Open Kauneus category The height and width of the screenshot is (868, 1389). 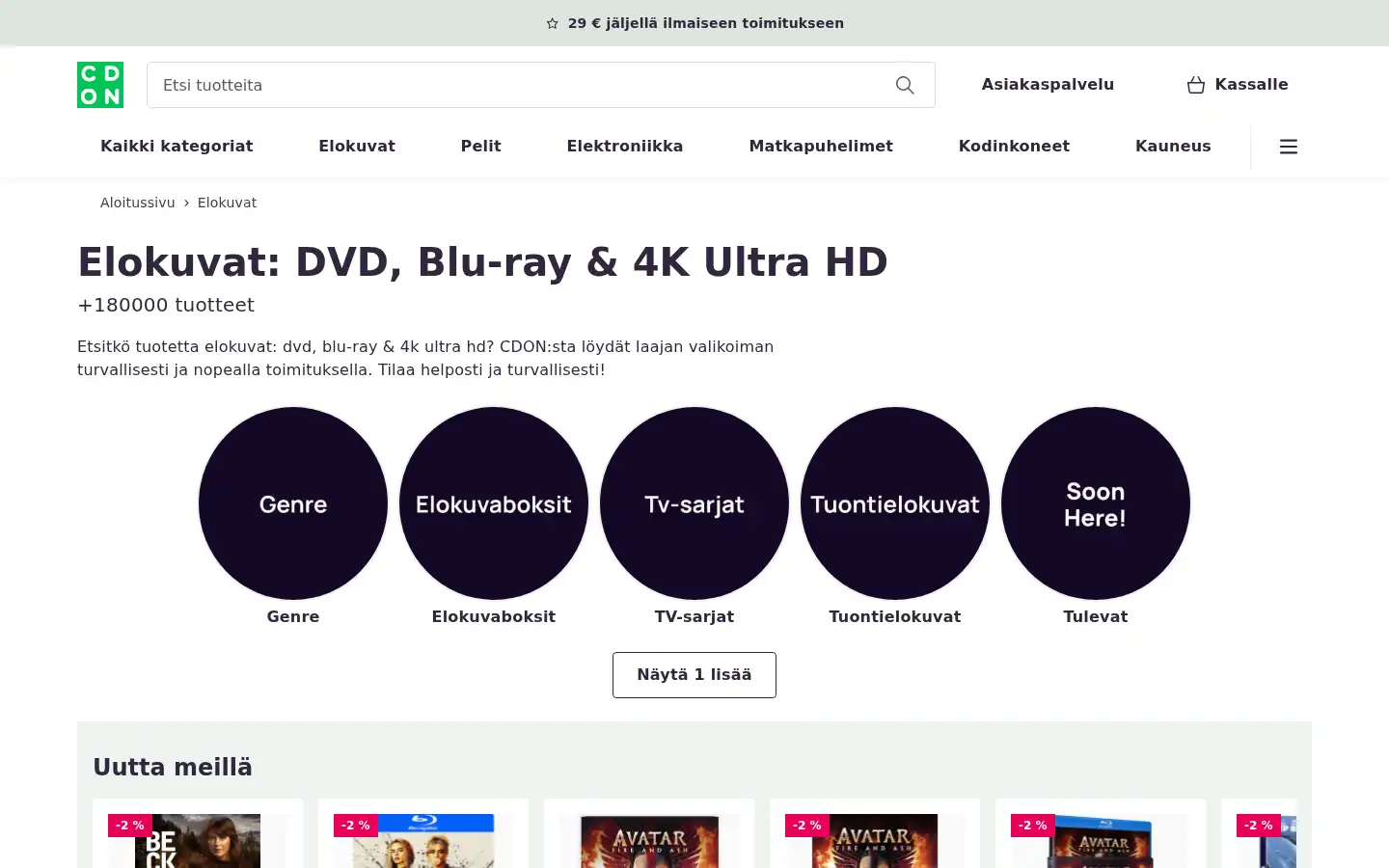click(1173, 147)
